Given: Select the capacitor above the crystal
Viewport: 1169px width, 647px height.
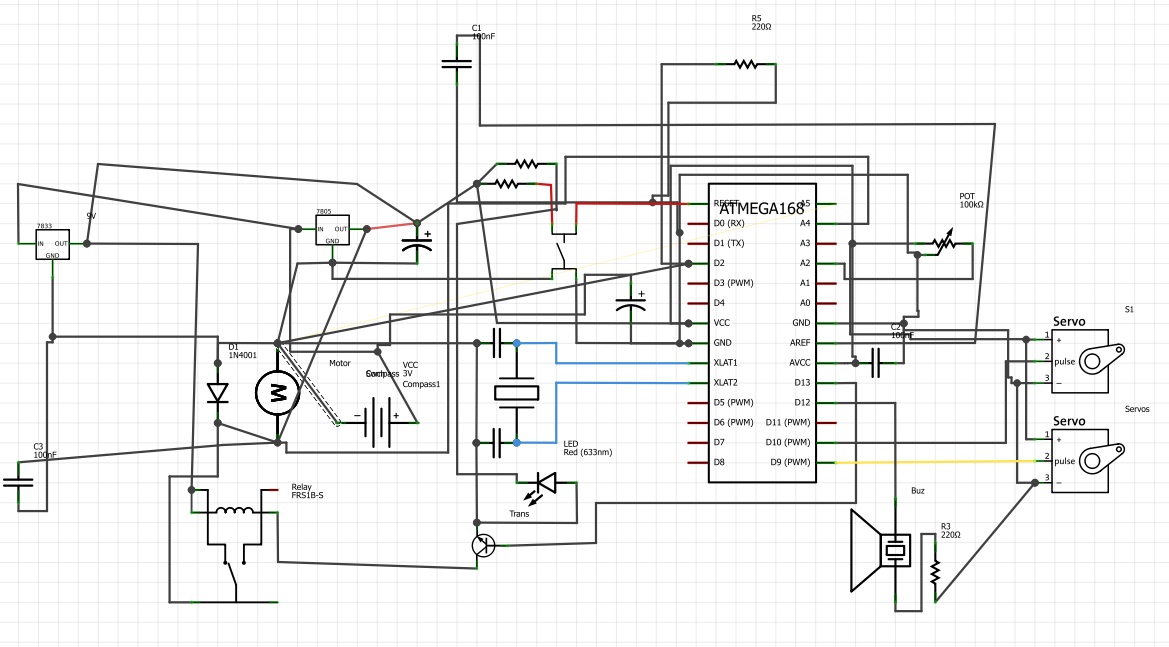Looking at the screenshot, I should (497, 343).
